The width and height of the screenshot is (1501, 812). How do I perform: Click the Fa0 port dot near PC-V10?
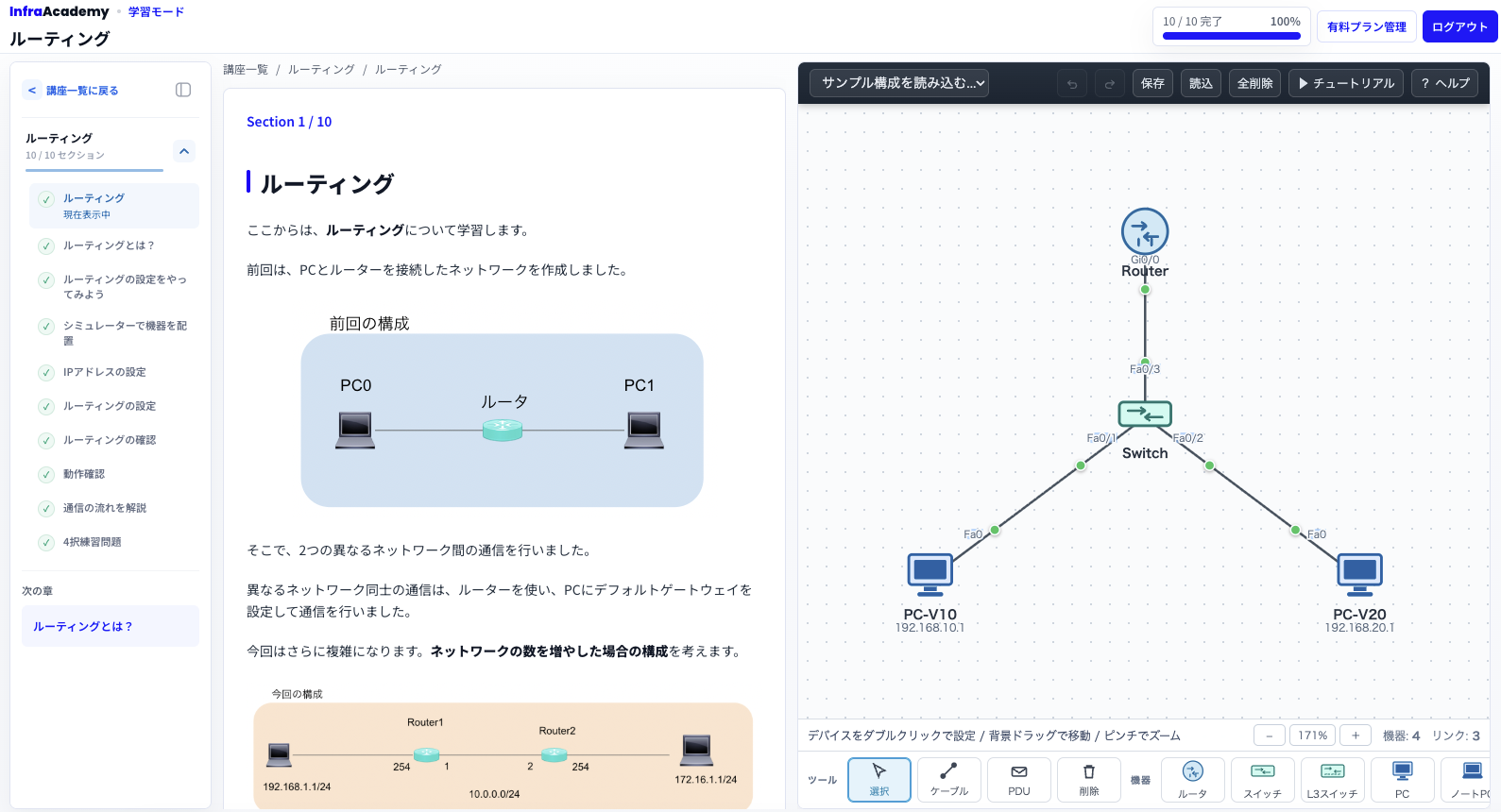point(995,530)
